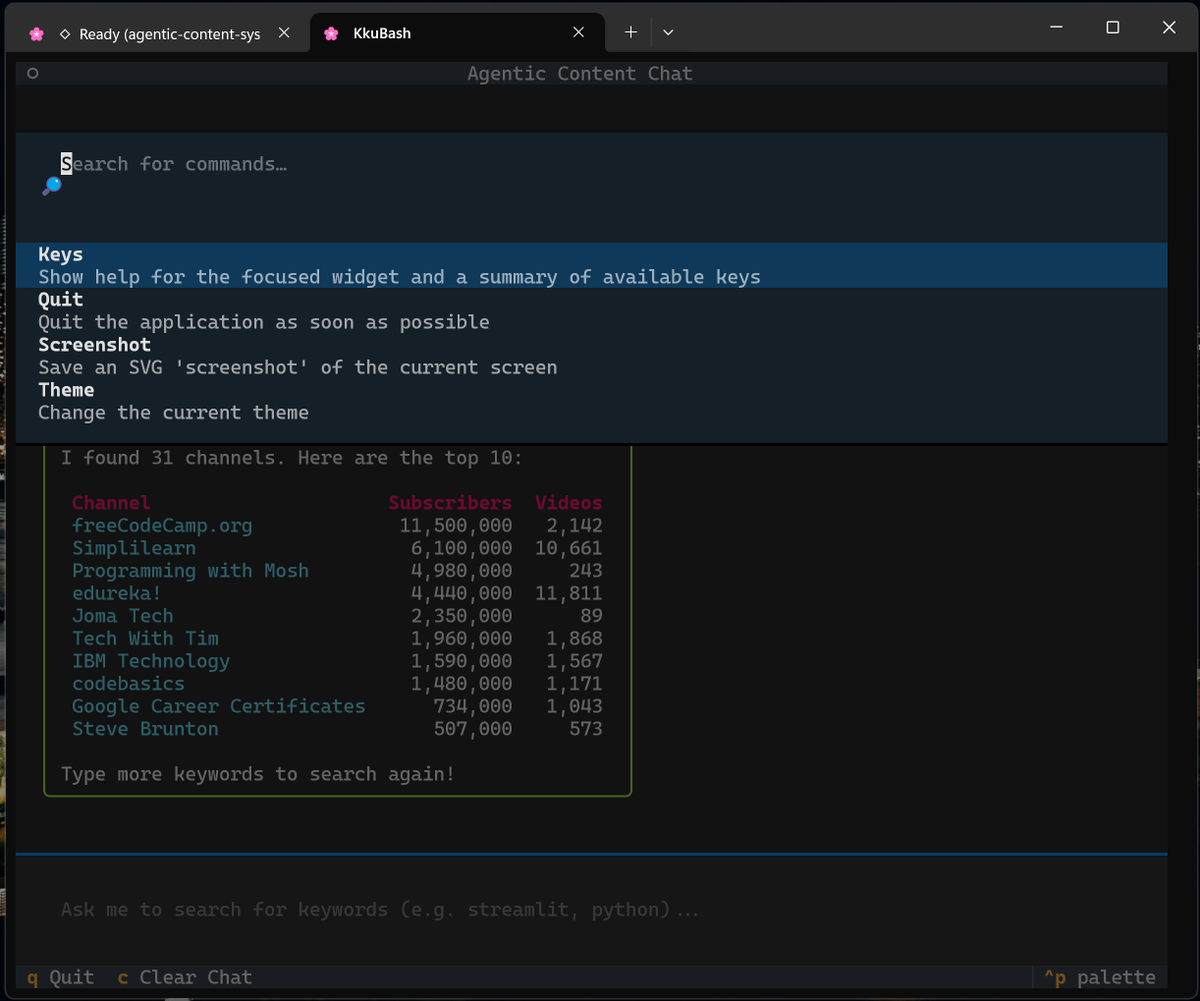Click the flower icon on KkuBash tab

point(331,33)
